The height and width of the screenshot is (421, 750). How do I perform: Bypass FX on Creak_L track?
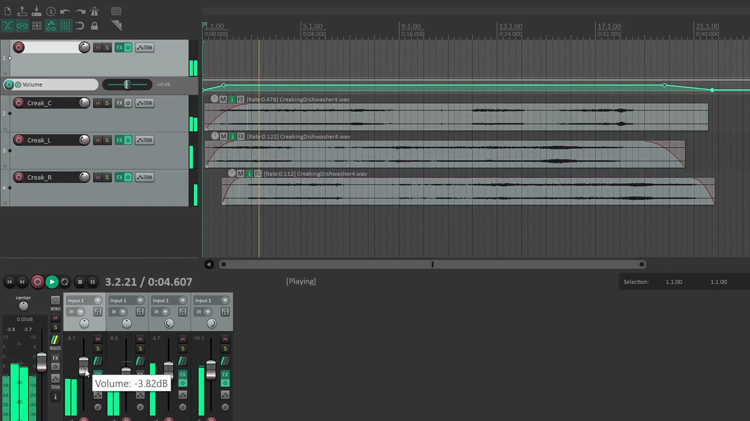tap(128, 140)
